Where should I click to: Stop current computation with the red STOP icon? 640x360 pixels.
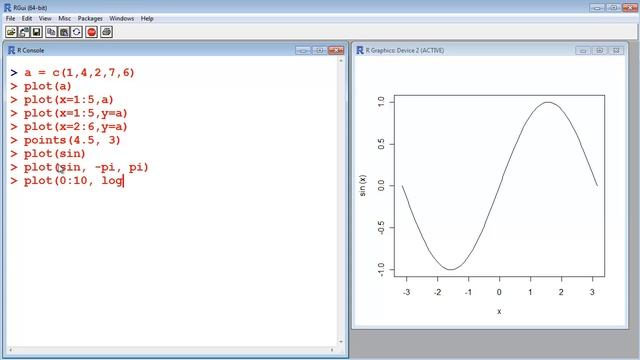(91, 32)
